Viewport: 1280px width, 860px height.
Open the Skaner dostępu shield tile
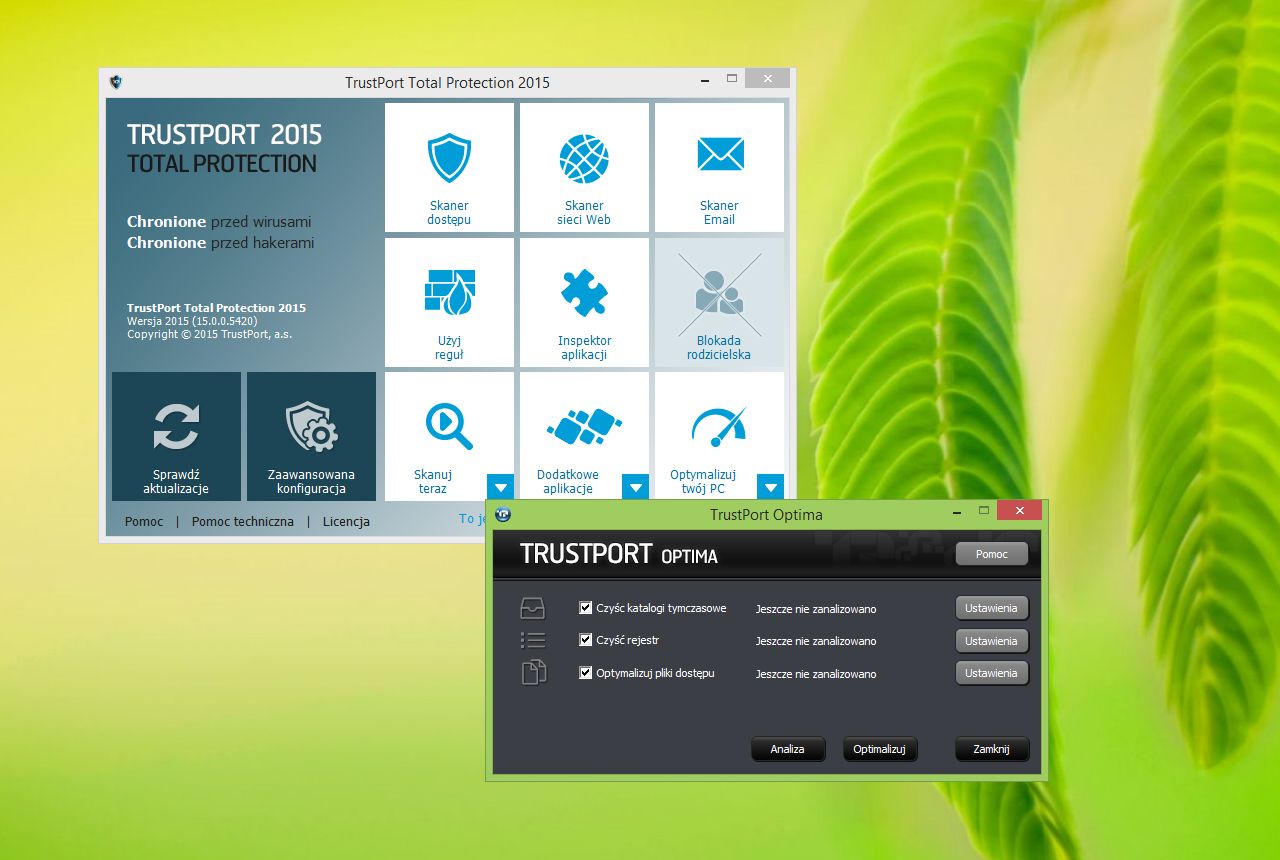coord(449,167)
